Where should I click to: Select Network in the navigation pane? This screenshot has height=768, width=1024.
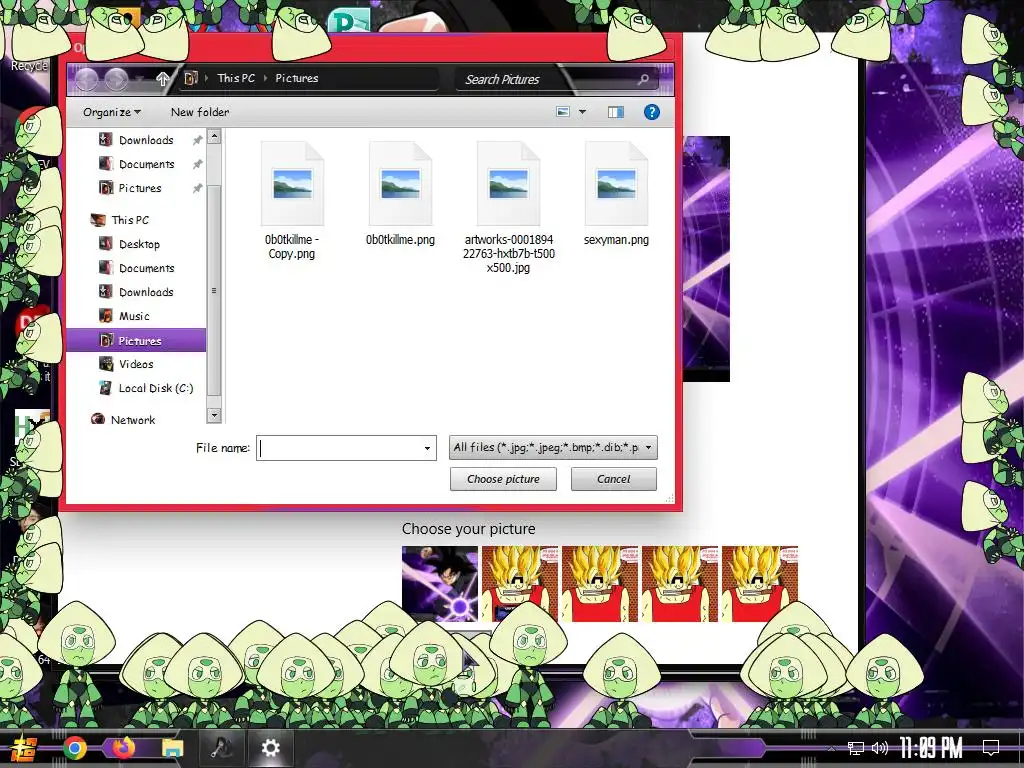pos(133,420)
